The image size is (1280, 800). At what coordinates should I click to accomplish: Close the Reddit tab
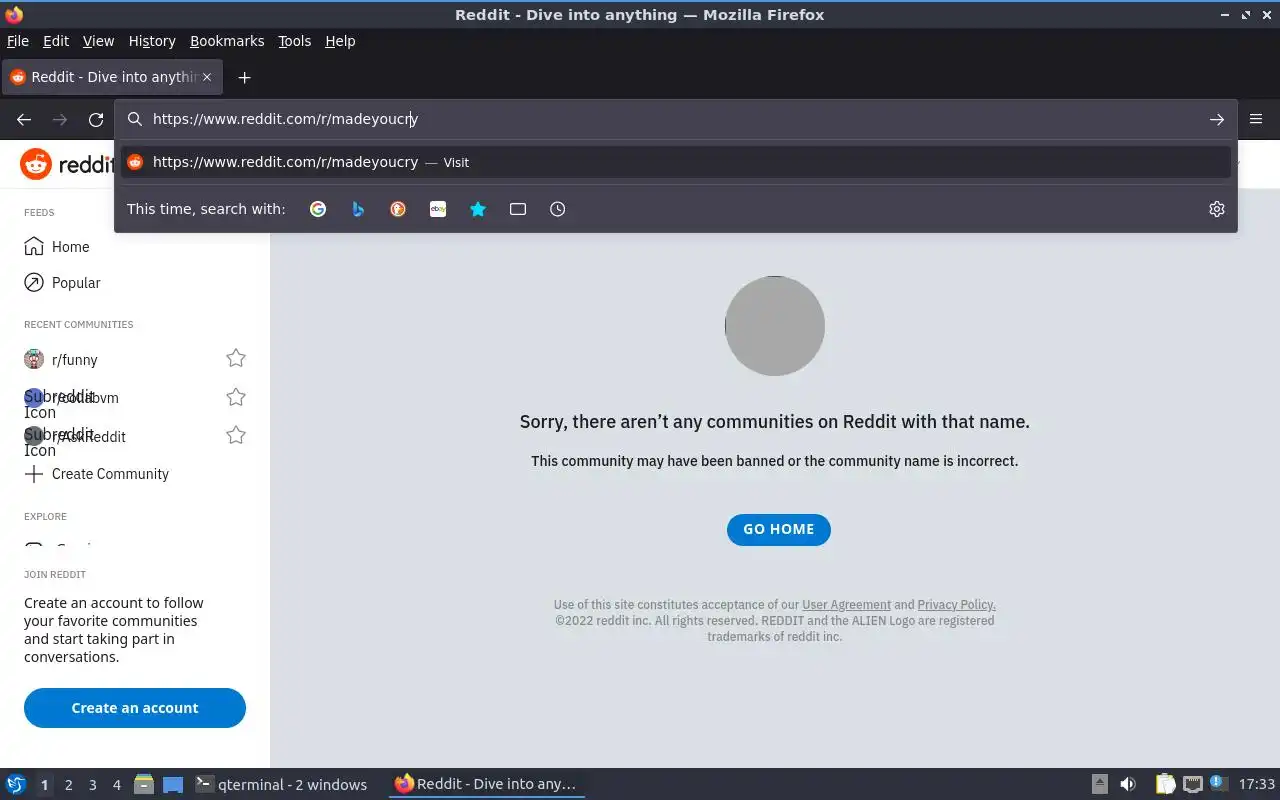pyautogui.click(x=208, y=77)
